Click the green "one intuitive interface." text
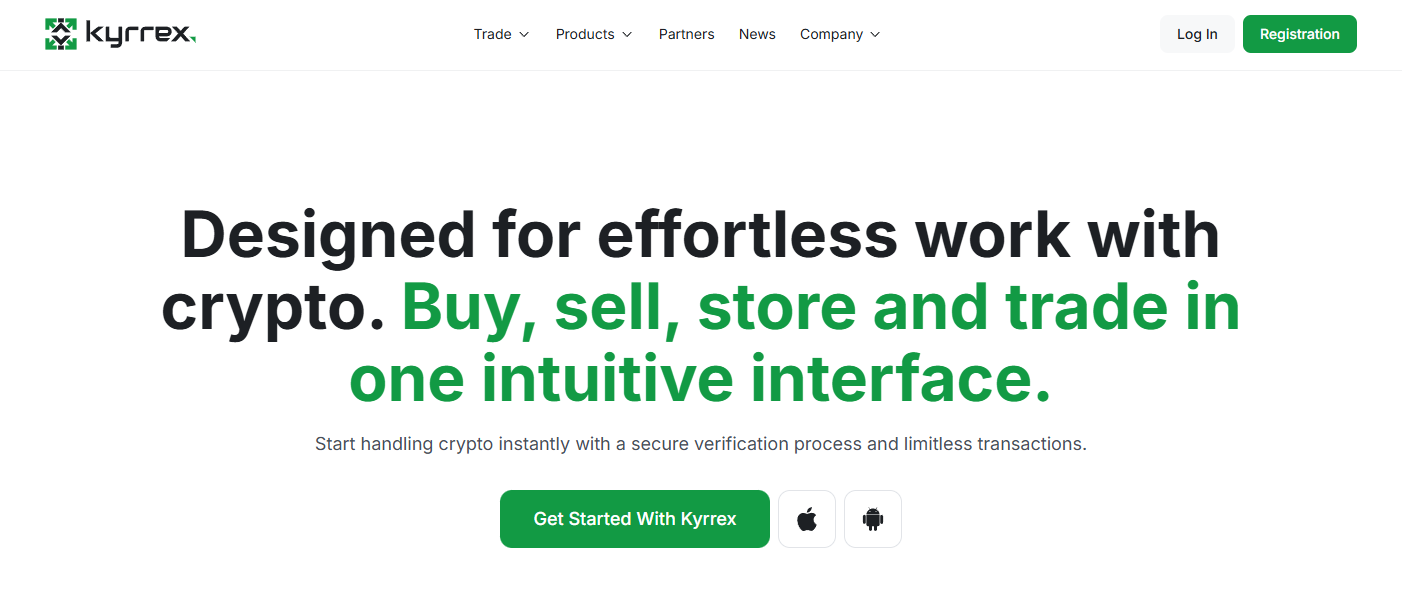The image size is (1402, 601). [700, 380]
